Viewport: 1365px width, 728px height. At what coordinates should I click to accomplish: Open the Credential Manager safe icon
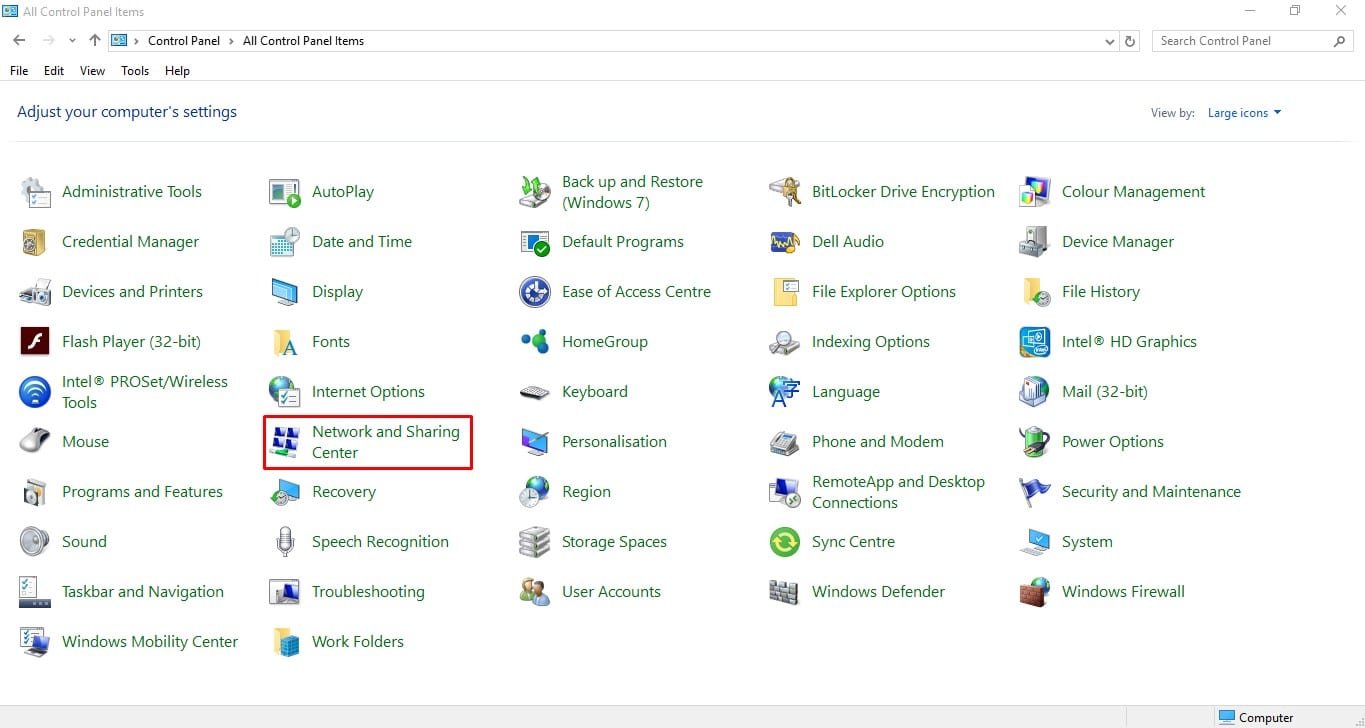35,242
